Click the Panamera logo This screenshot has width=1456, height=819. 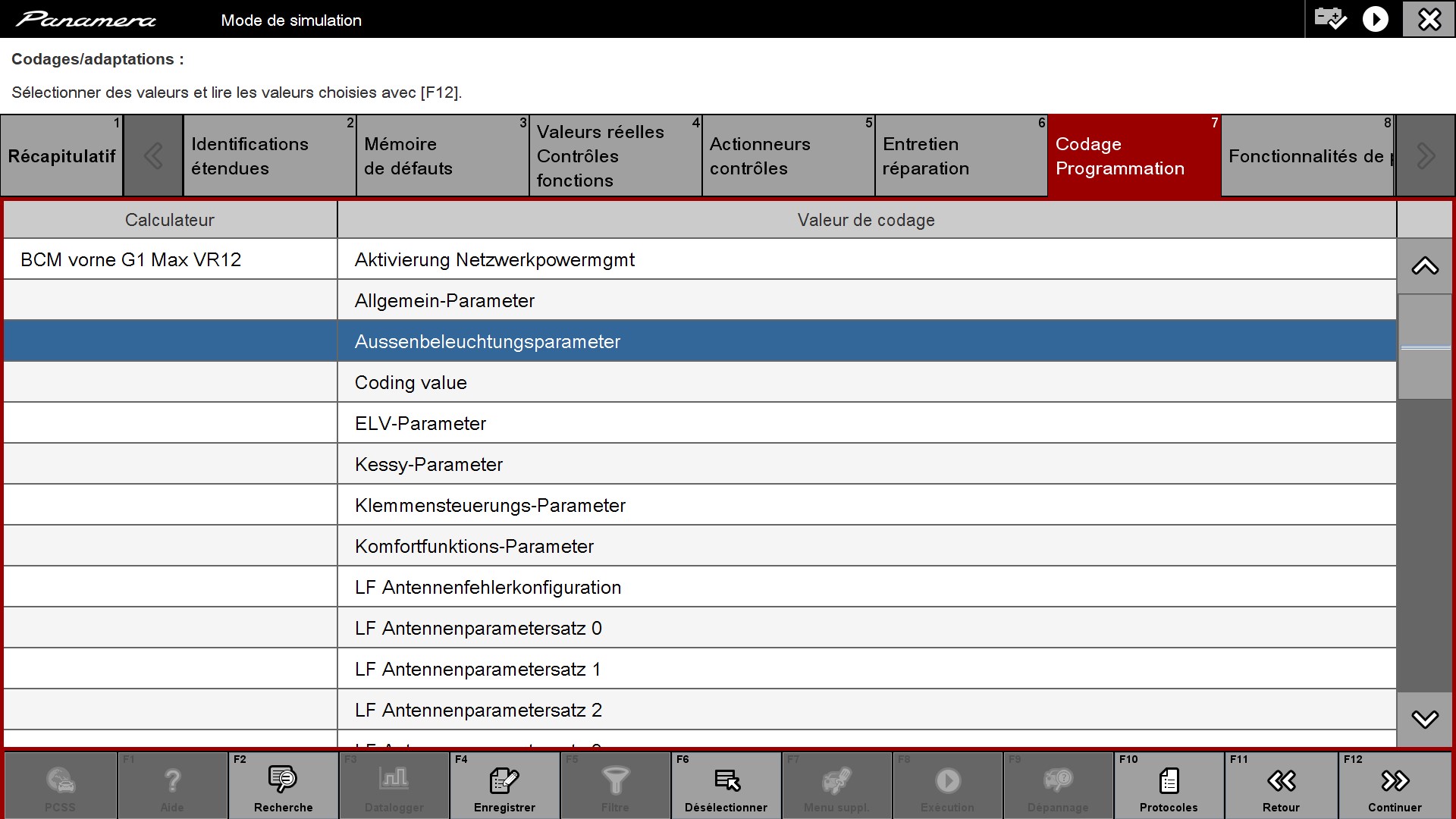[86, 20]
